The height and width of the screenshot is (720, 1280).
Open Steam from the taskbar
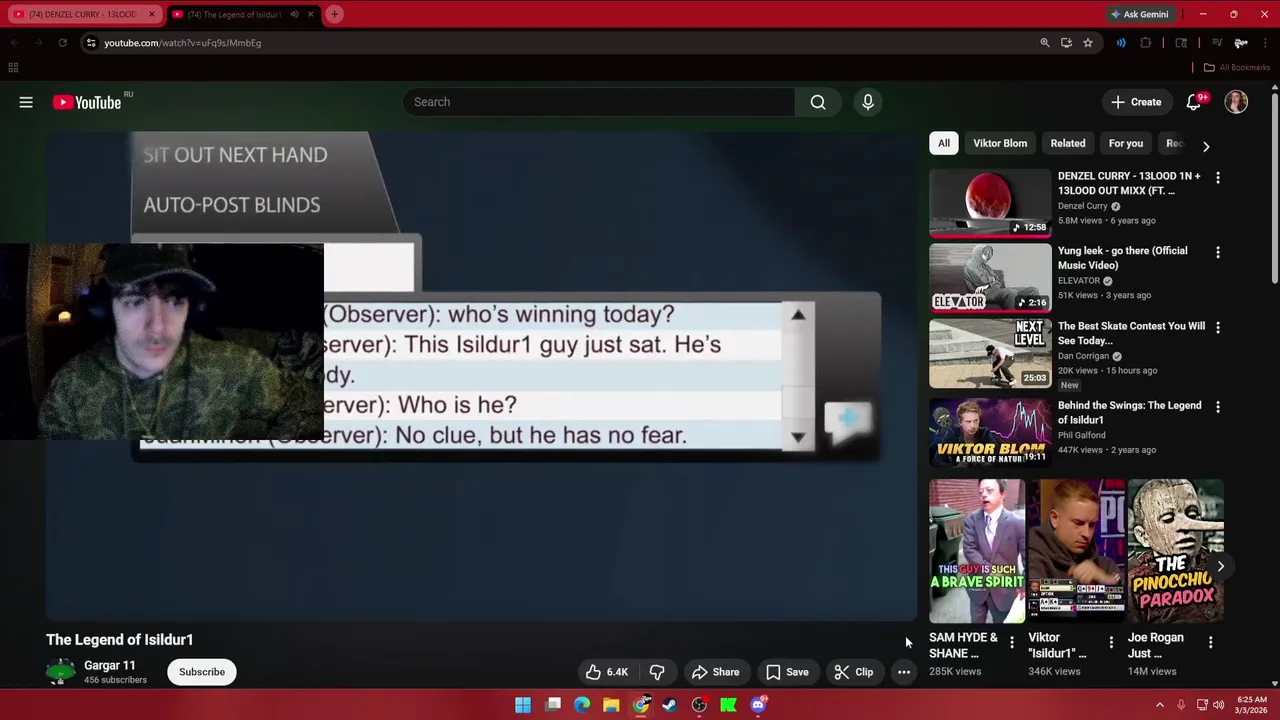coord(670,705)
